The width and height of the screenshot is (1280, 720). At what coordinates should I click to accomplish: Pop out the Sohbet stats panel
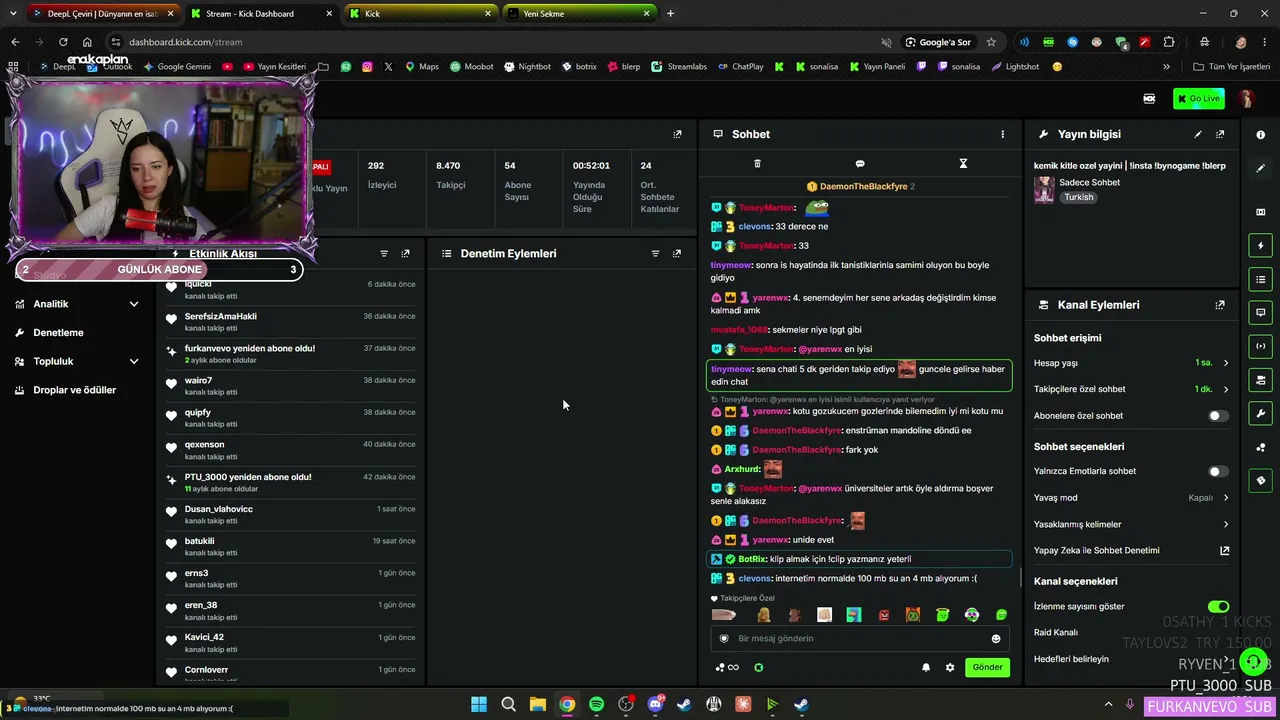pos(677,134)
